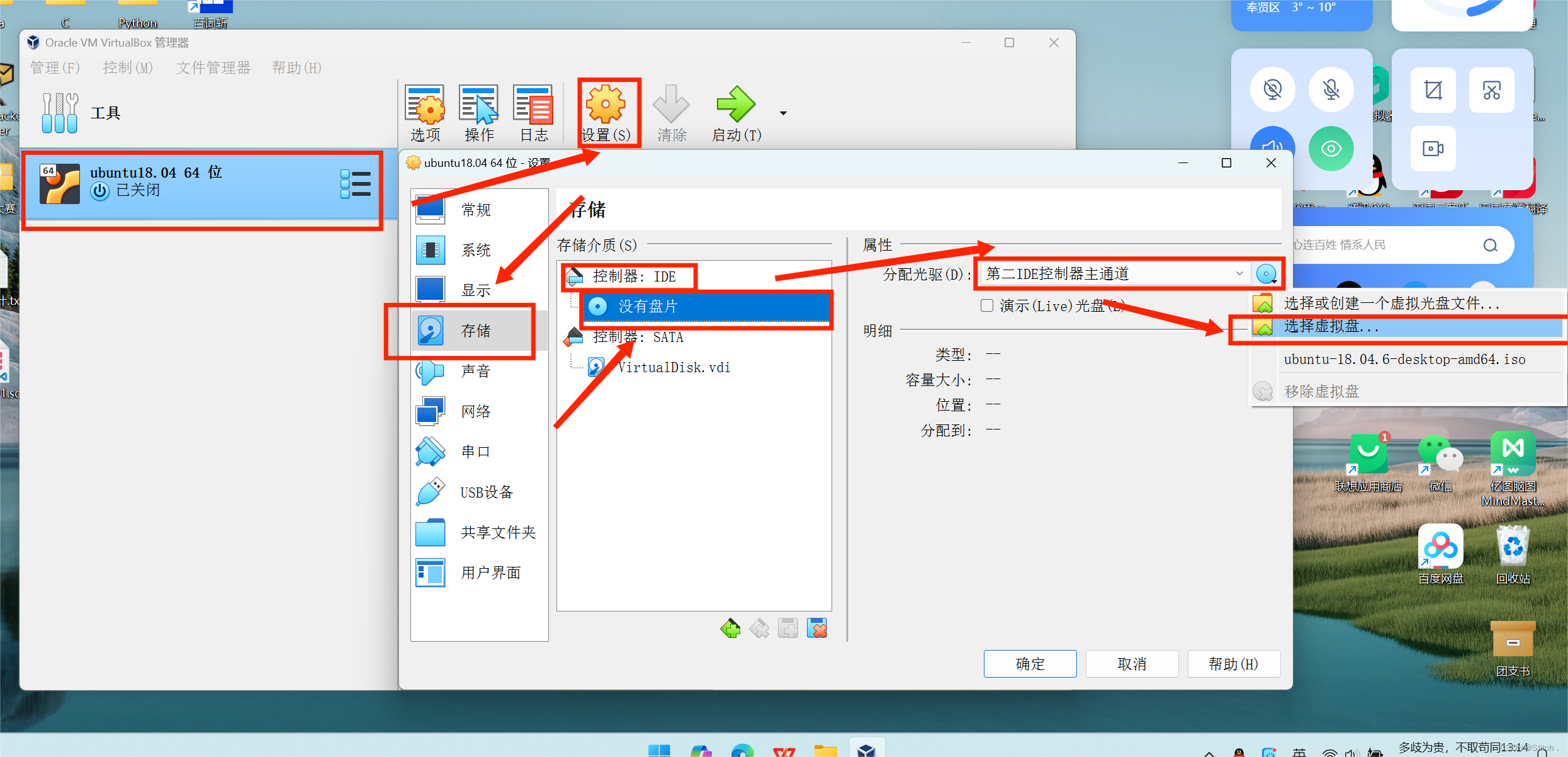1568x757 pixels.
Task: Start the VM with 启动(T) arrow
Action: point(736,113)
